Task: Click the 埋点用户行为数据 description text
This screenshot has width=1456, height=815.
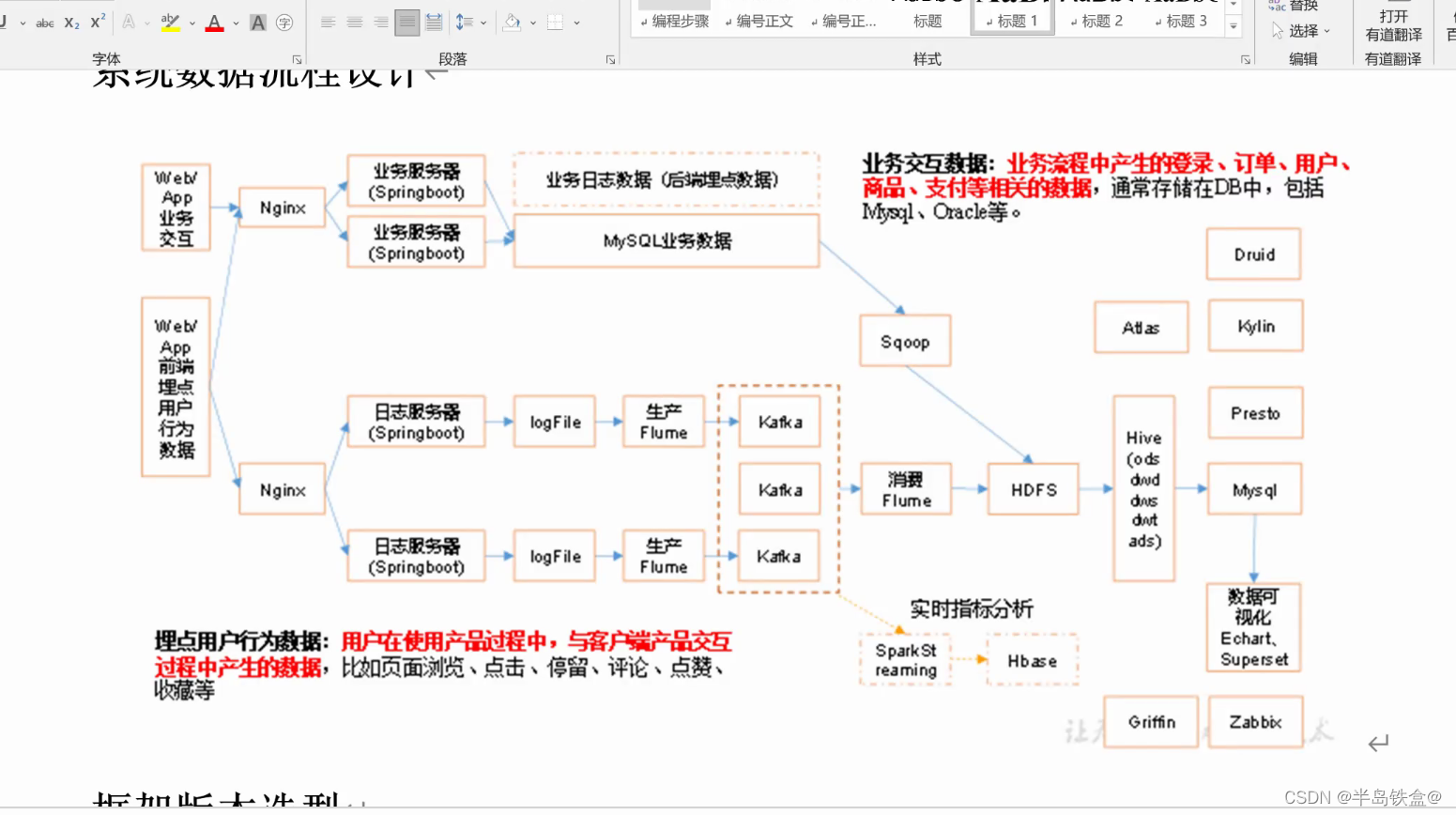Action: 443,666
